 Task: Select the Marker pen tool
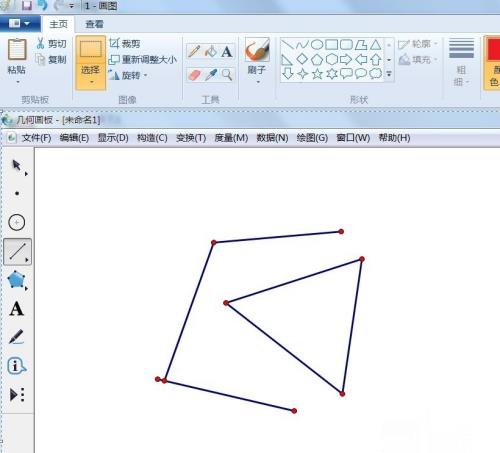click(x=17, y=337)
